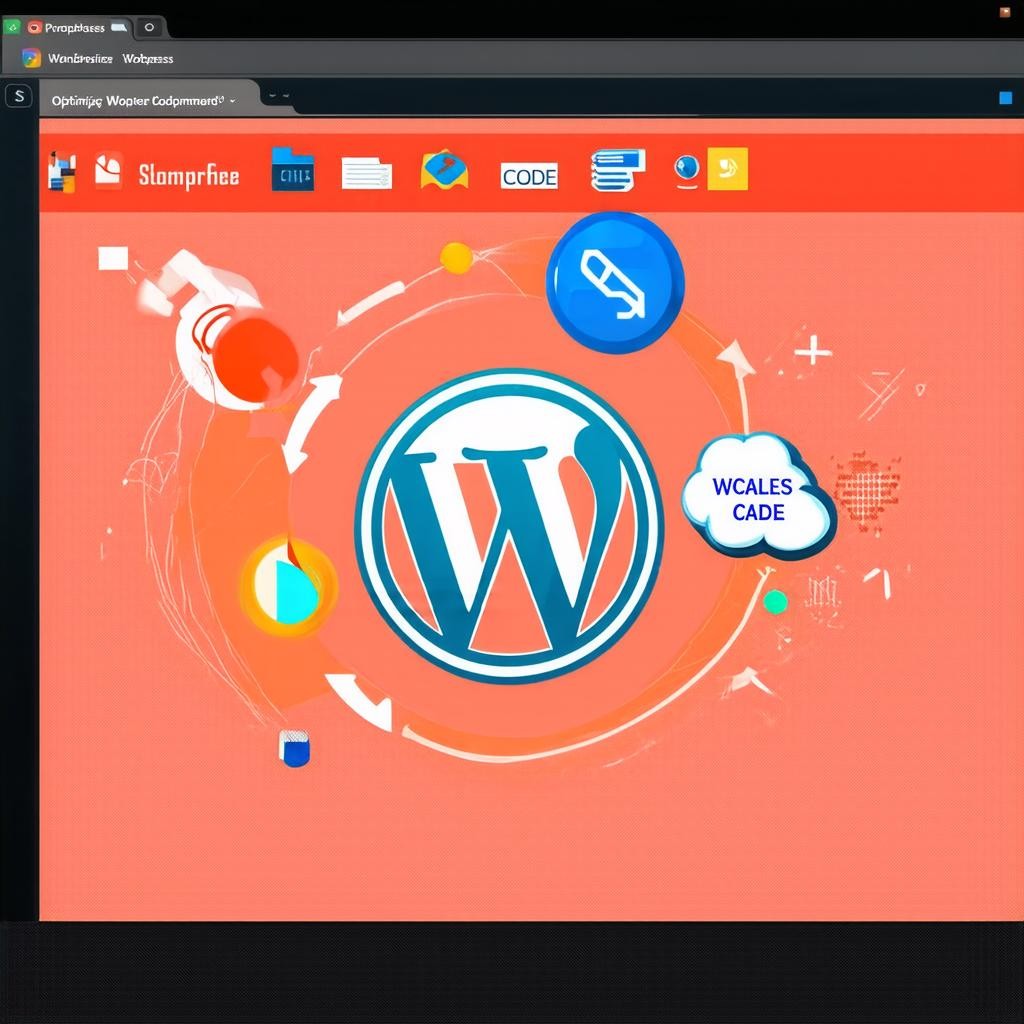This screenshot has width=1024, height=1024.
Task: Click the blue pen circle icon
Action: 615,281
